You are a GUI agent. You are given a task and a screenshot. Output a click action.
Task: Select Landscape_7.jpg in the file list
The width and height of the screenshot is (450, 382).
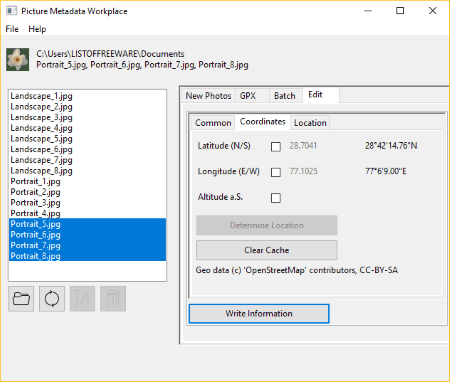[x=87, y=160]
